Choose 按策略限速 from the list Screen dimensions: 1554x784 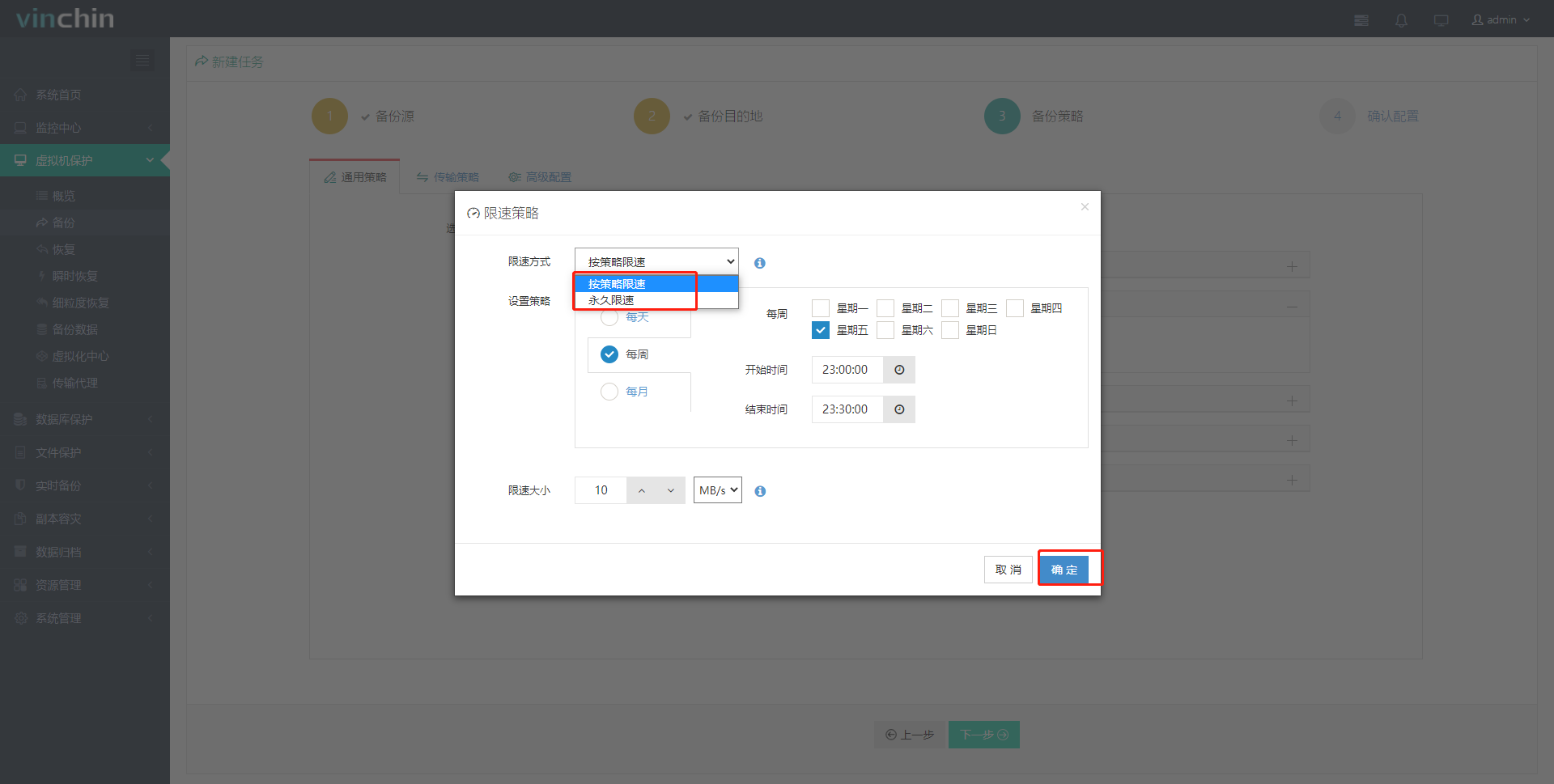[656, 284]
